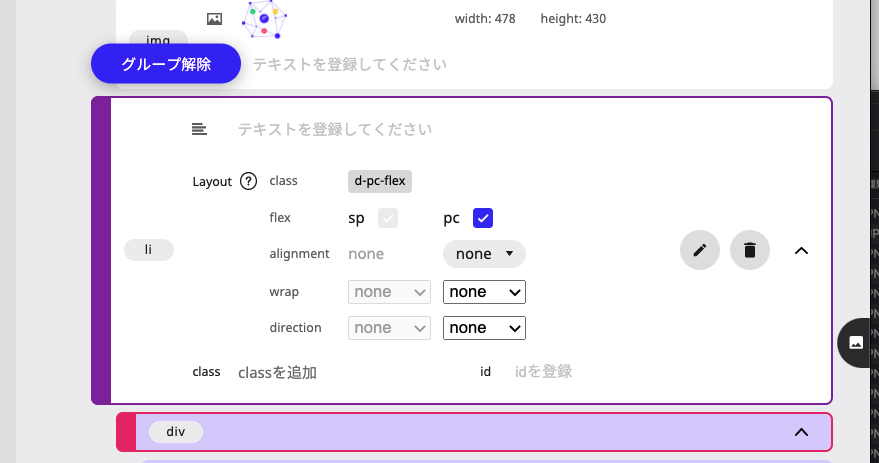Select the img tag label

point(158,39)
